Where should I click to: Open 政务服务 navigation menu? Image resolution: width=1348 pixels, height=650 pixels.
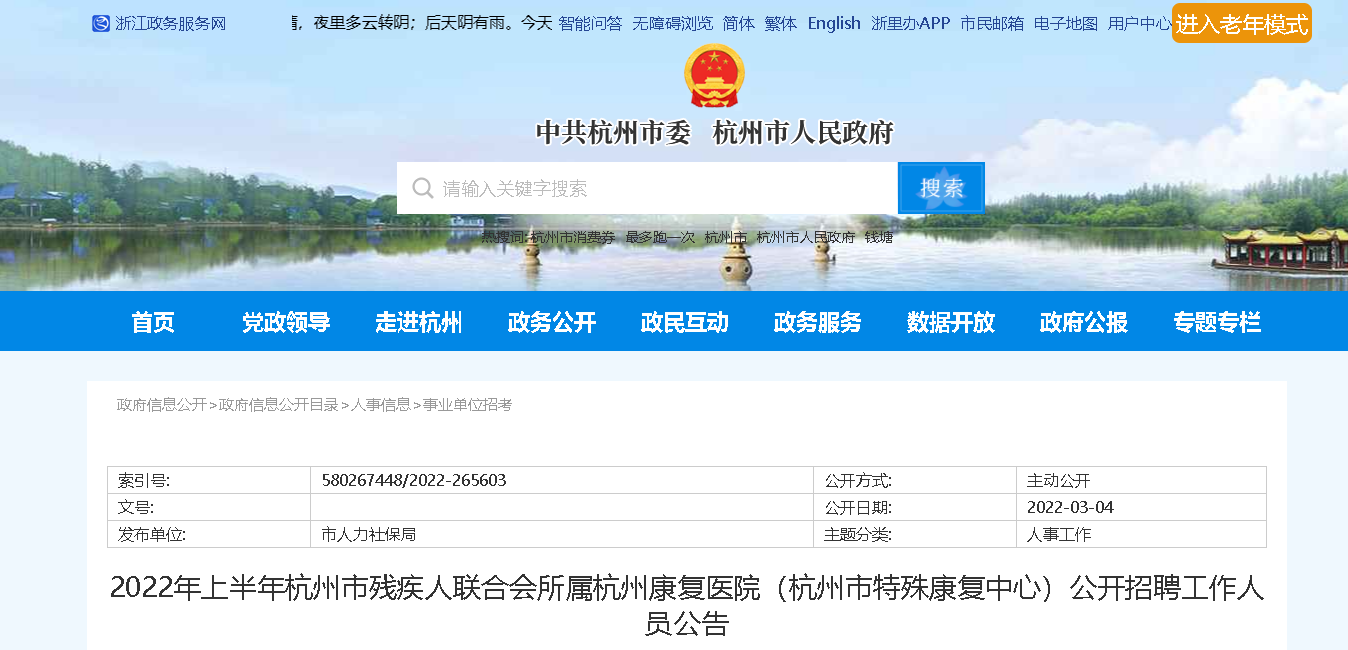818,322
